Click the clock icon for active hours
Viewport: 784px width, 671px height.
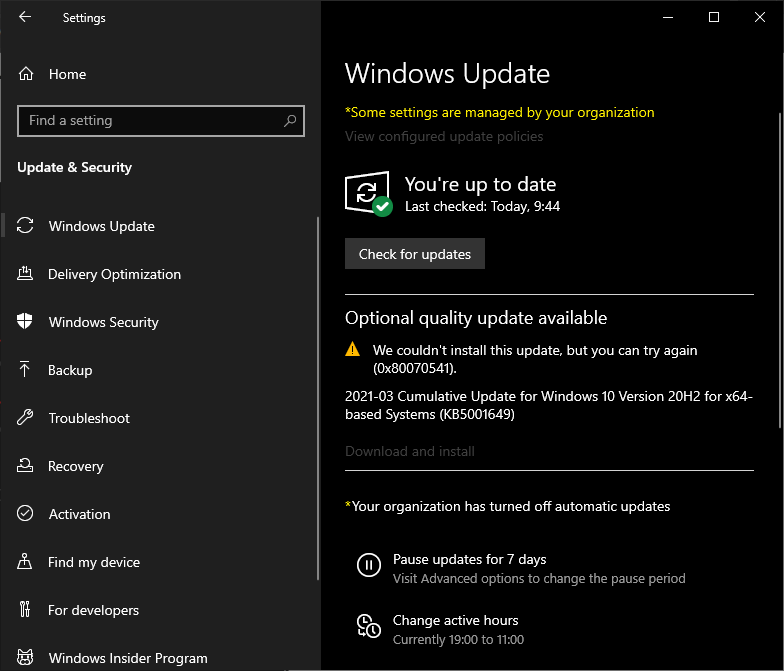(368, 628)
